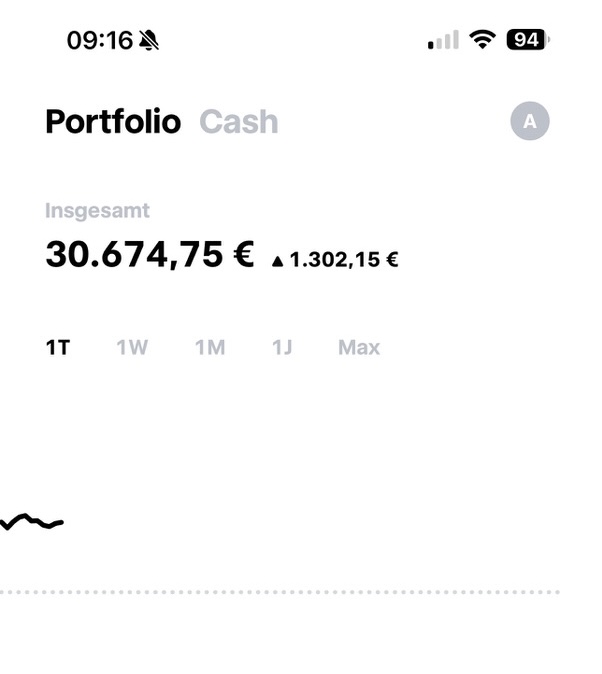Choose the 1J one-year range
This screenshot has width=602, height=674.
(282, 348)
